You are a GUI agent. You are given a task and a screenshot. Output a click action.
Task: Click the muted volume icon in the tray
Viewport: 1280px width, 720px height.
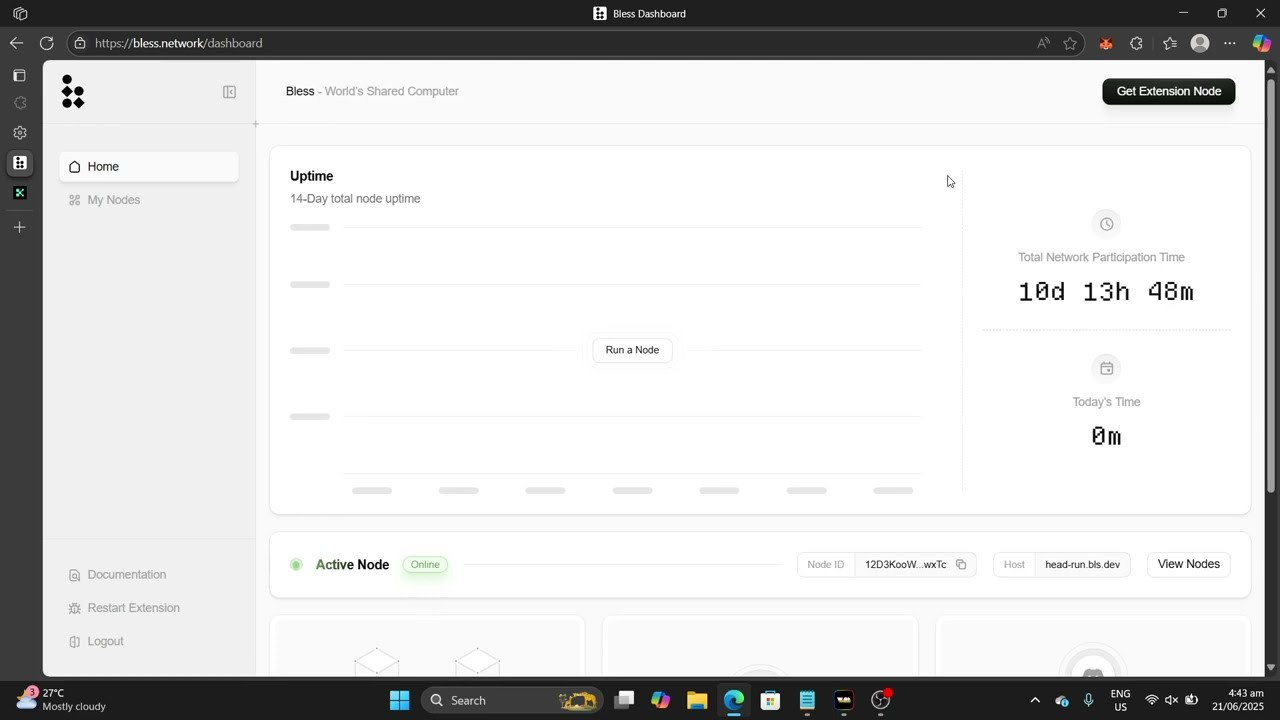tap(1171, 700)
